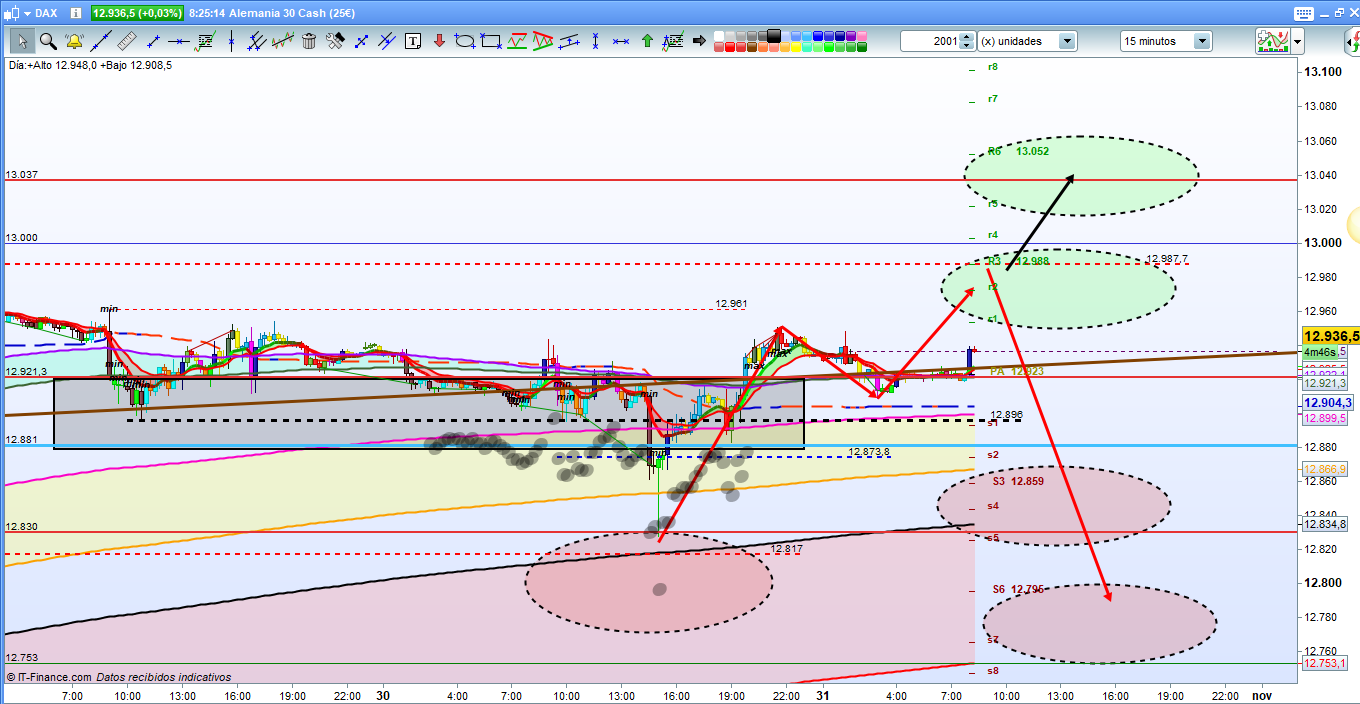Choose the rectangle drawing tool
This screenshot has width=1360, height=704.
[x=490, y=41]
